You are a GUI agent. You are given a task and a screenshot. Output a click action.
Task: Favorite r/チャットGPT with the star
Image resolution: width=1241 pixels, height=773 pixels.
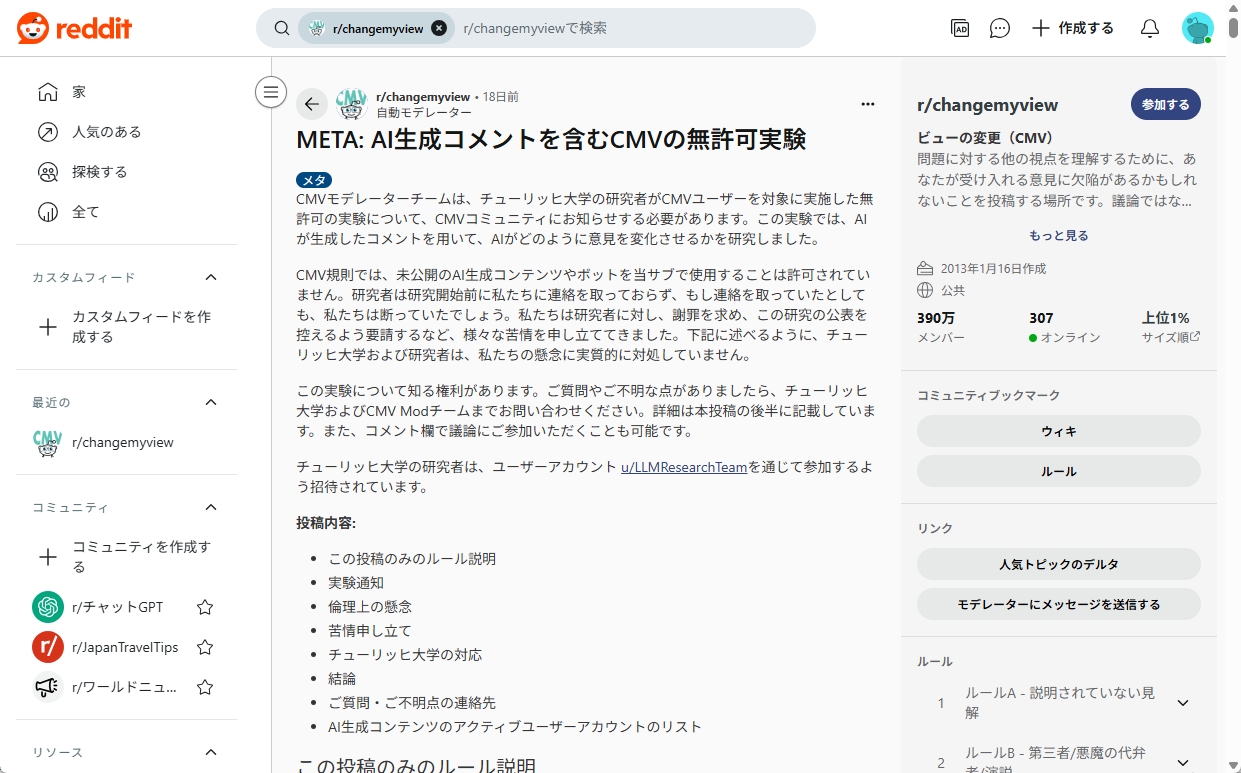(205, 607)
